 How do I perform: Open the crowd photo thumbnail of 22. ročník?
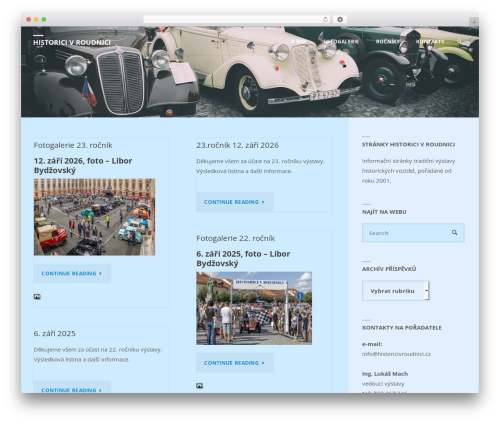[x=254, y=308]
